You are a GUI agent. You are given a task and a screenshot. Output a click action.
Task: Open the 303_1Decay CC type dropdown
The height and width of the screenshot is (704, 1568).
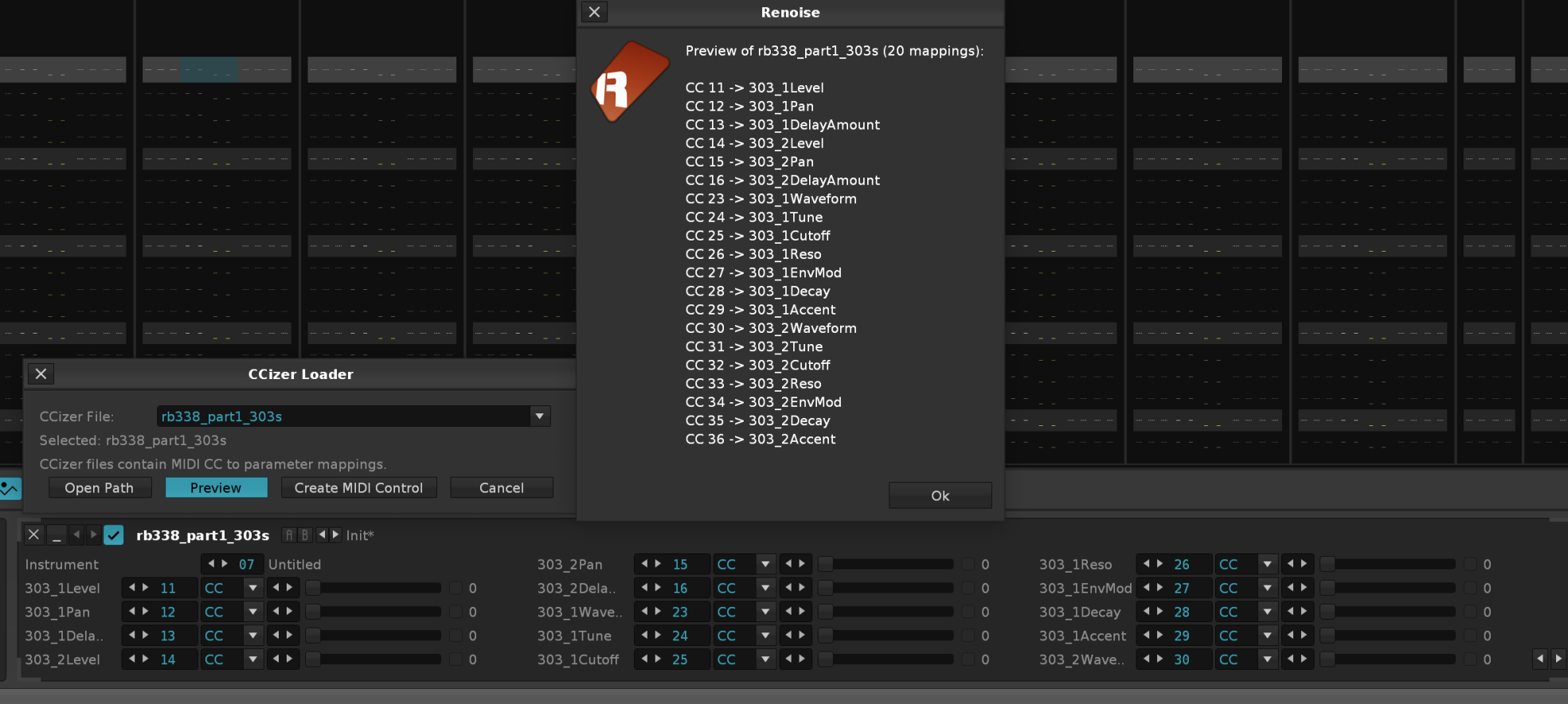coord(1267,612)
